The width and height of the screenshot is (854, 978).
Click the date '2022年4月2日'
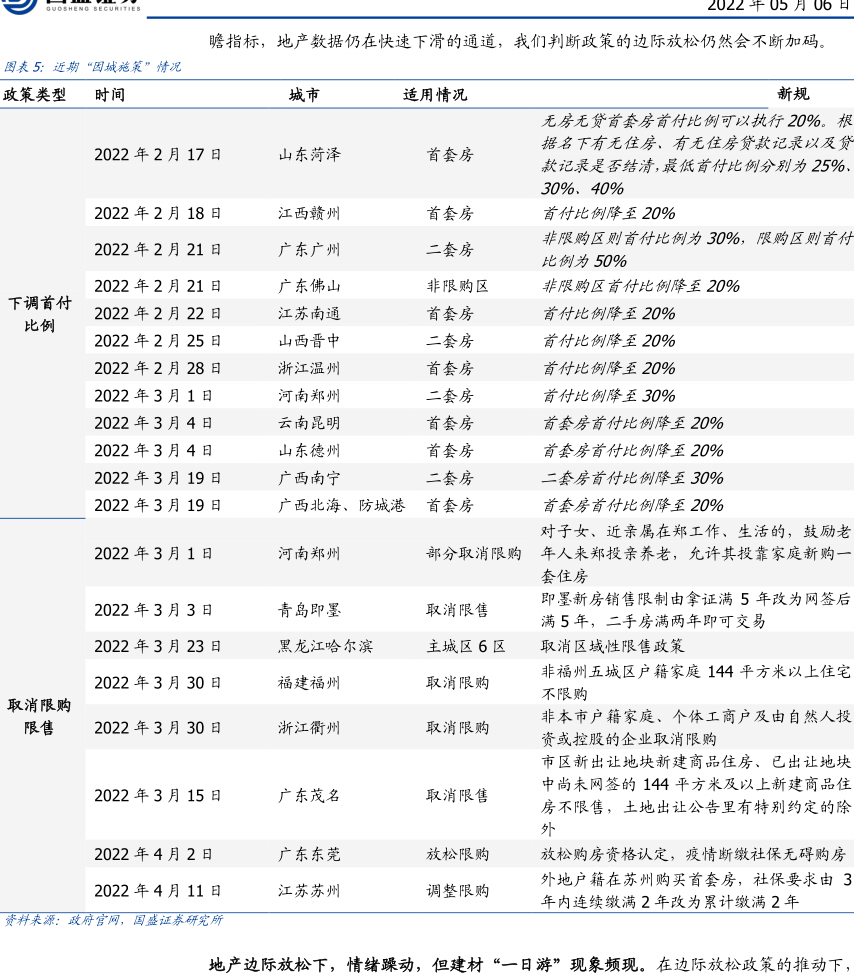coord(153,855)
